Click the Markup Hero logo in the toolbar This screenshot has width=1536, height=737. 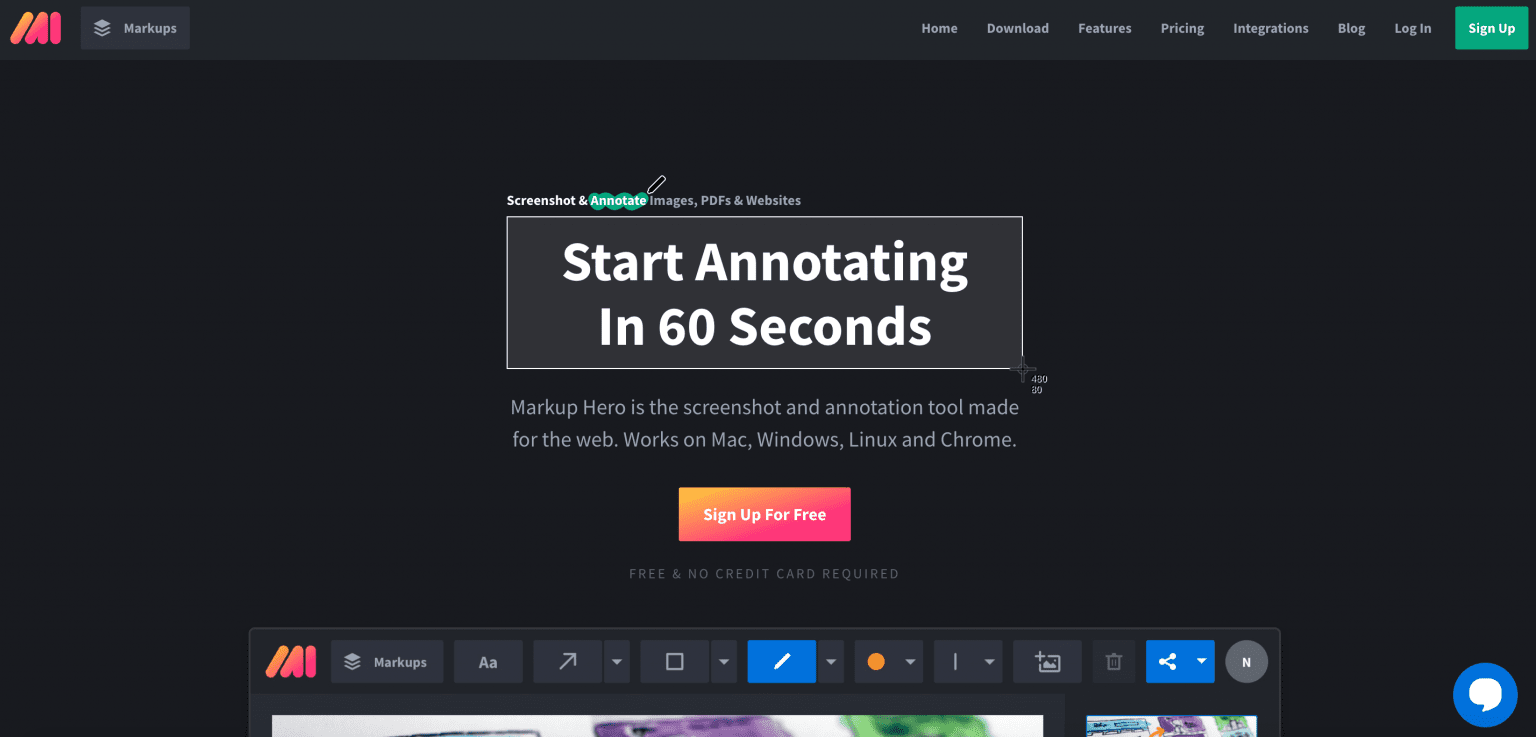290,661
